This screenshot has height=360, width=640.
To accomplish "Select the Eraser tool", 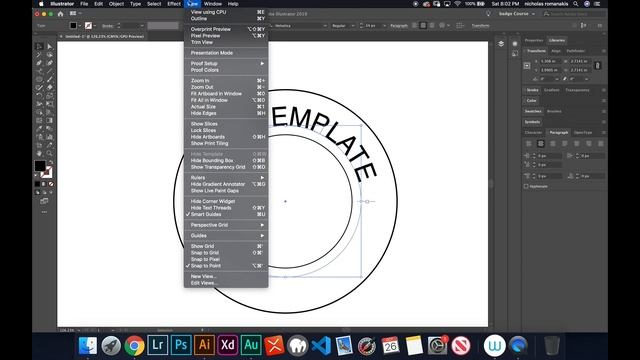I will click(x=49, y=87).
